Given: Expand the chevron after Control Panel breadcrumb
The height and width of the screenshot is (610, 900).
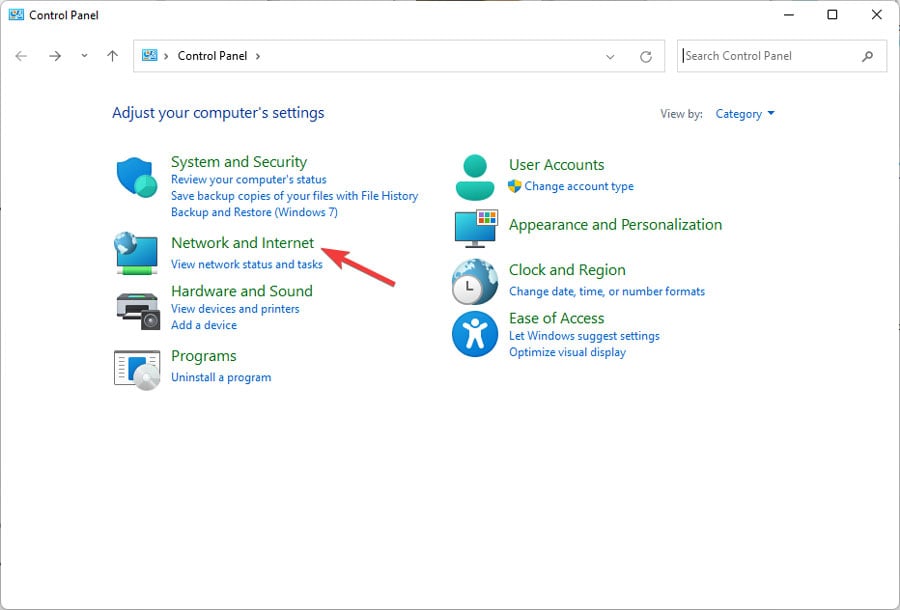Looking at the screenshot, I should (258, 56).
